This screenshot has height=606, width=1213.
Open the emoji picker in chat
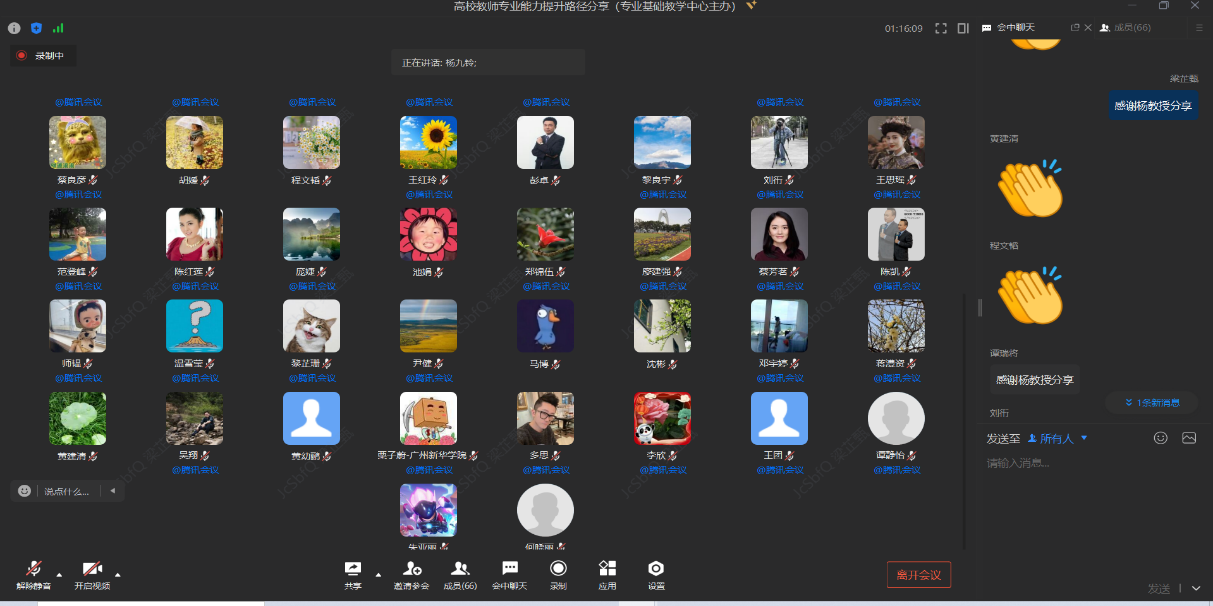coord(1161,438)
